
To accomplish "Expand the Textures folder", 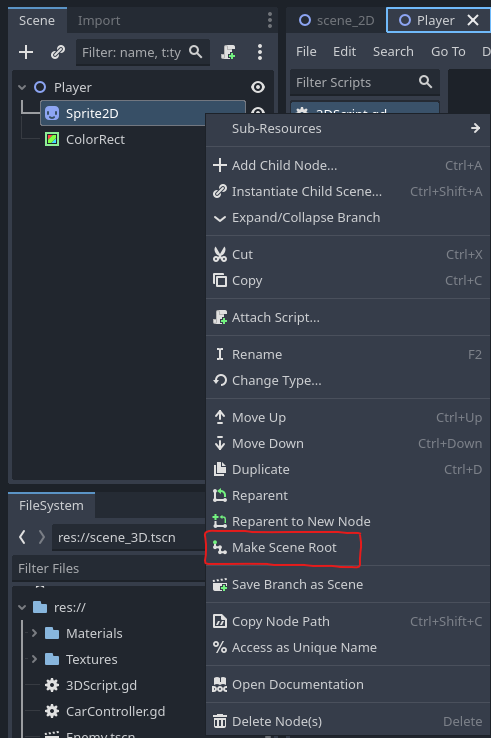I will tap(34, 659).
